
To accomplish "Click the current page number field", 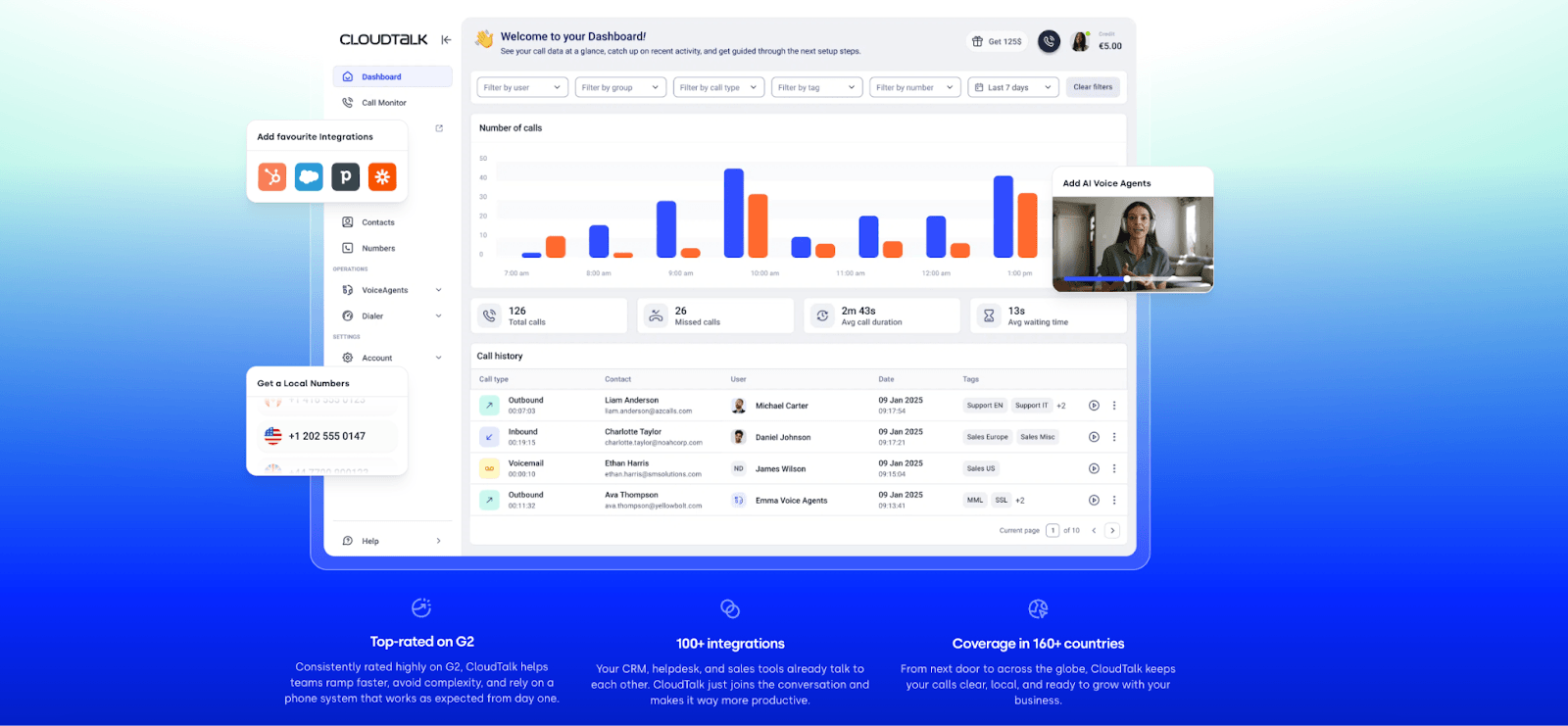I will click(1053, 530).
